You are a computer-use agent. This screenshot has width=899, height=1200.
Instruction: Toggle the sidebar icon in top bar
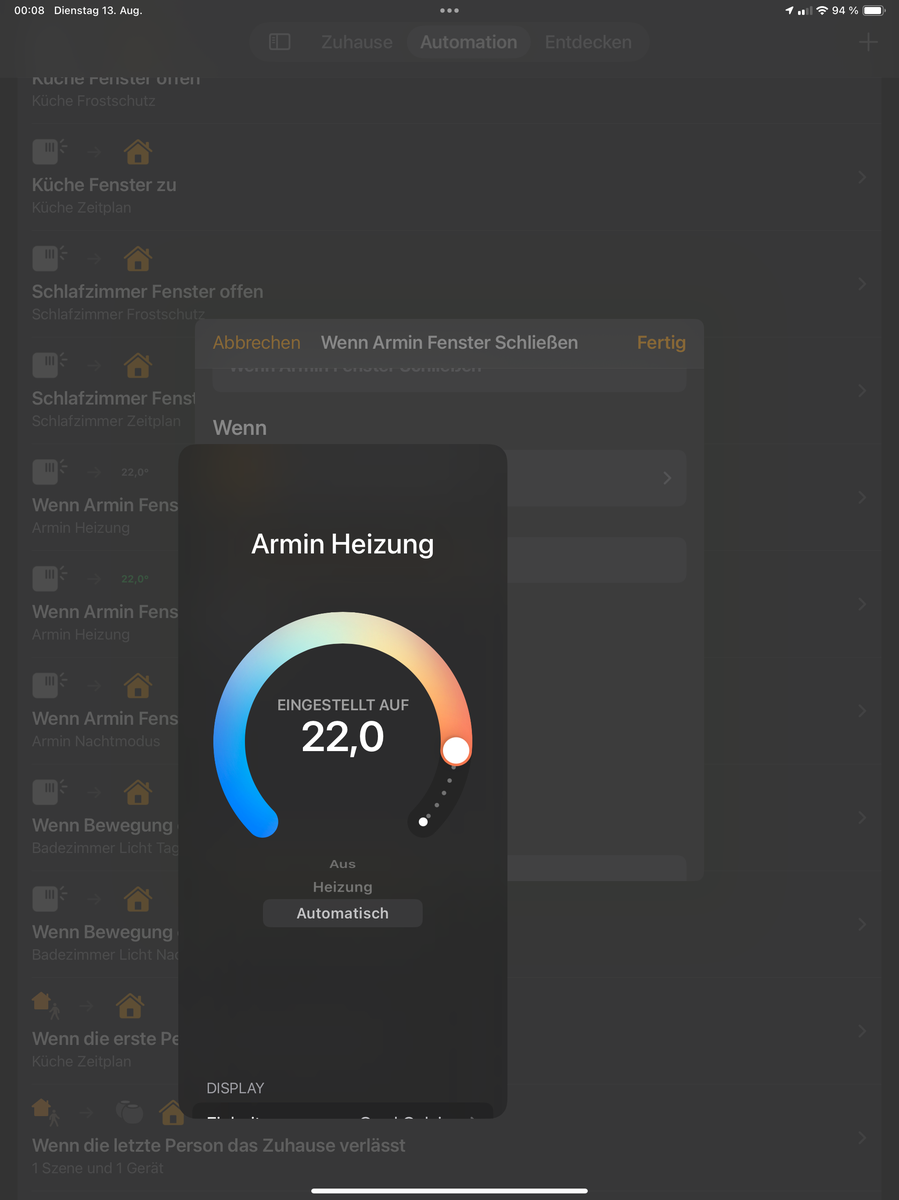[280, 42]
